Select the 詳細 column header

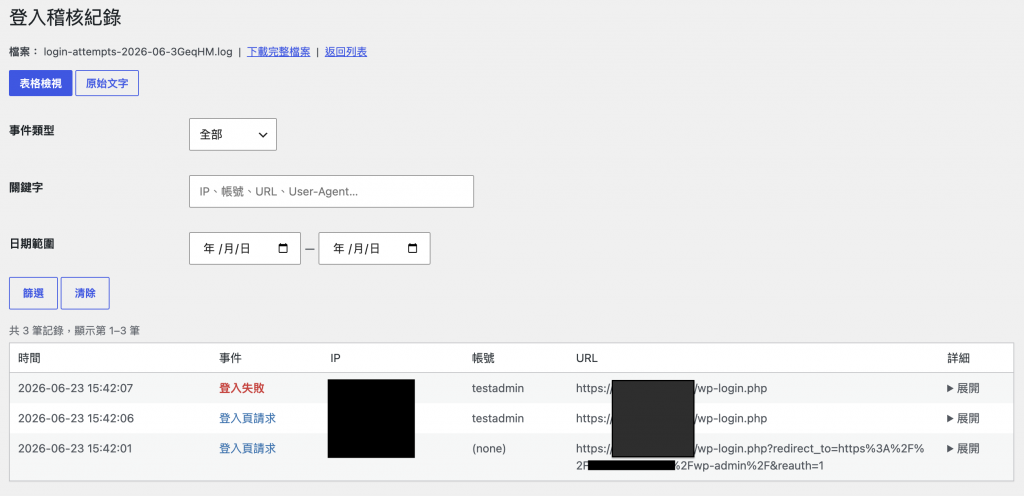pyautogui.click(x=958, y=358)
